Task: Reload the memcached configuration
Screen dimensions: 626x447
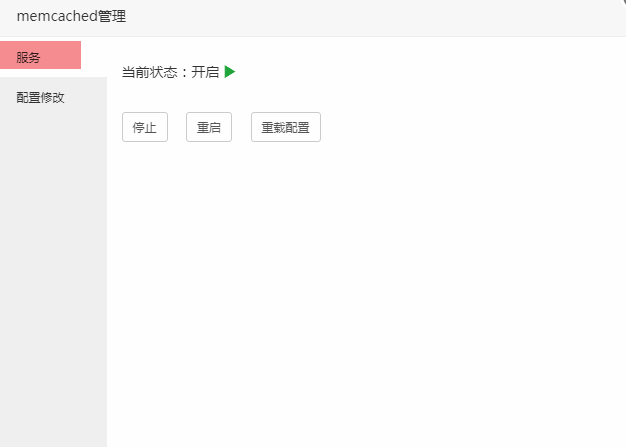Action: 286,127
